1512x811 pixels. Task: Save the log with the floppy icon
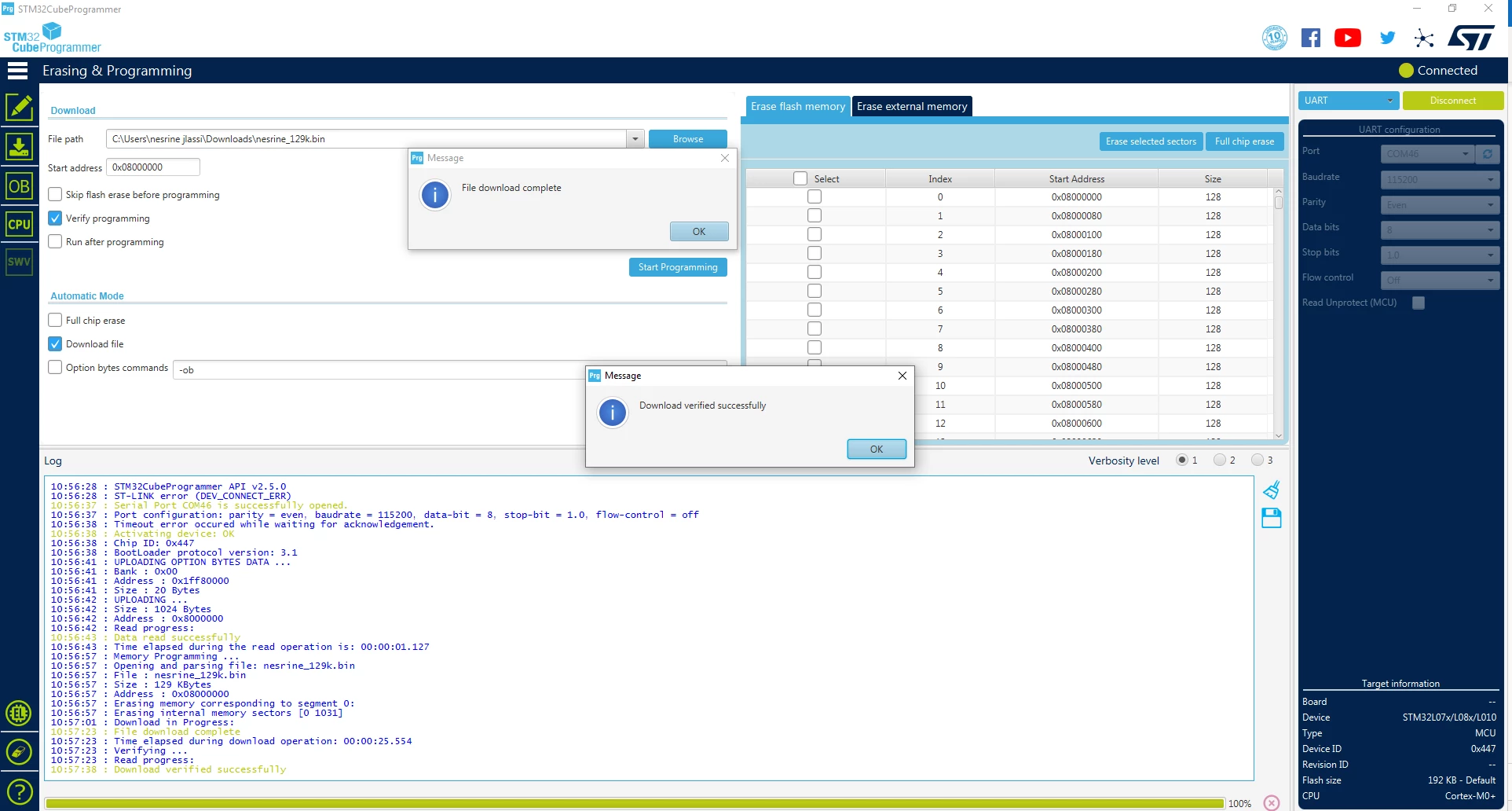tap(1272, 518)
